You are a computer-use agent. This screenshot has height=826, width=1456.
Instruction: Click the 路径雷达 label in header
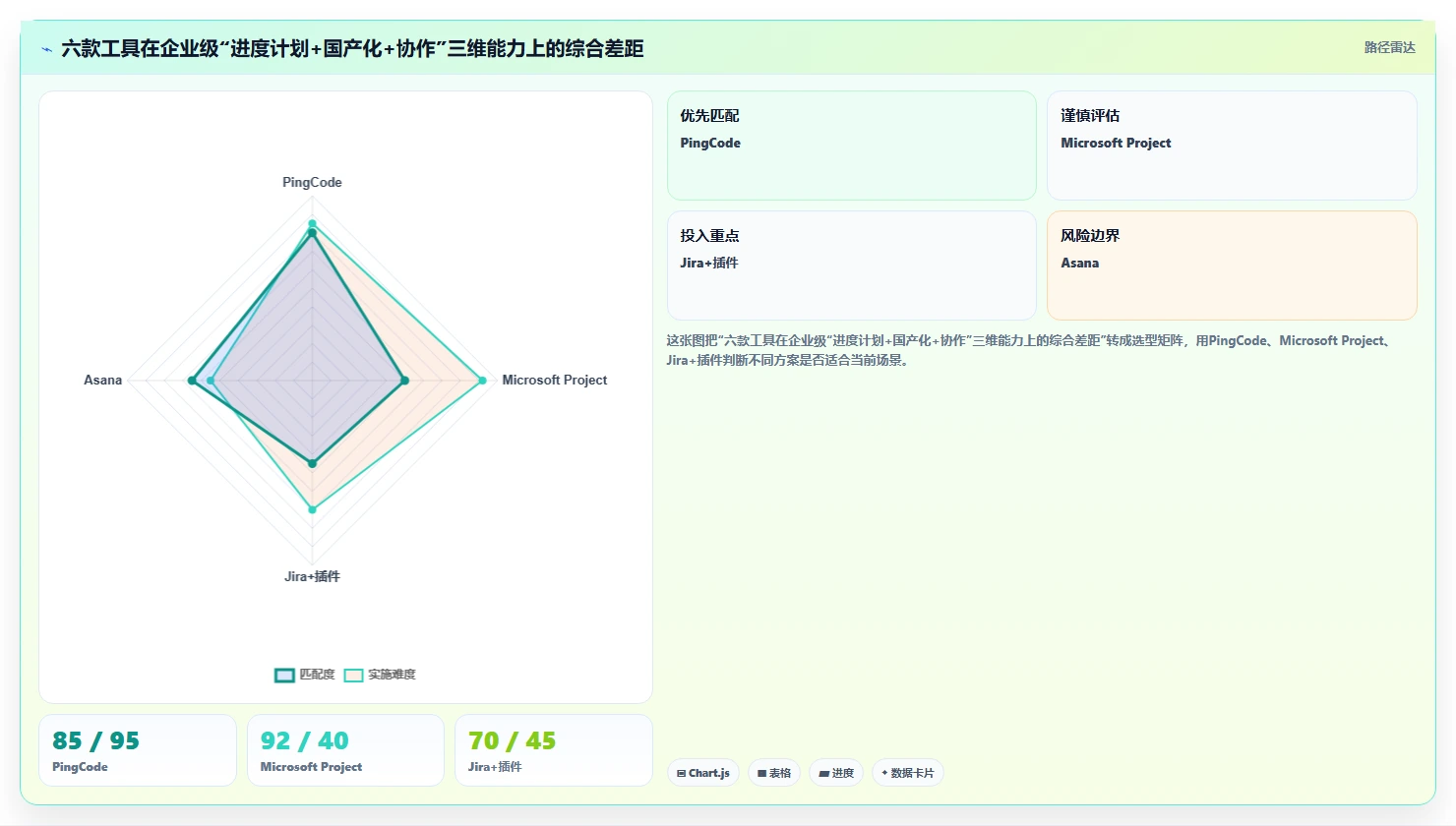coord(1389,47)
